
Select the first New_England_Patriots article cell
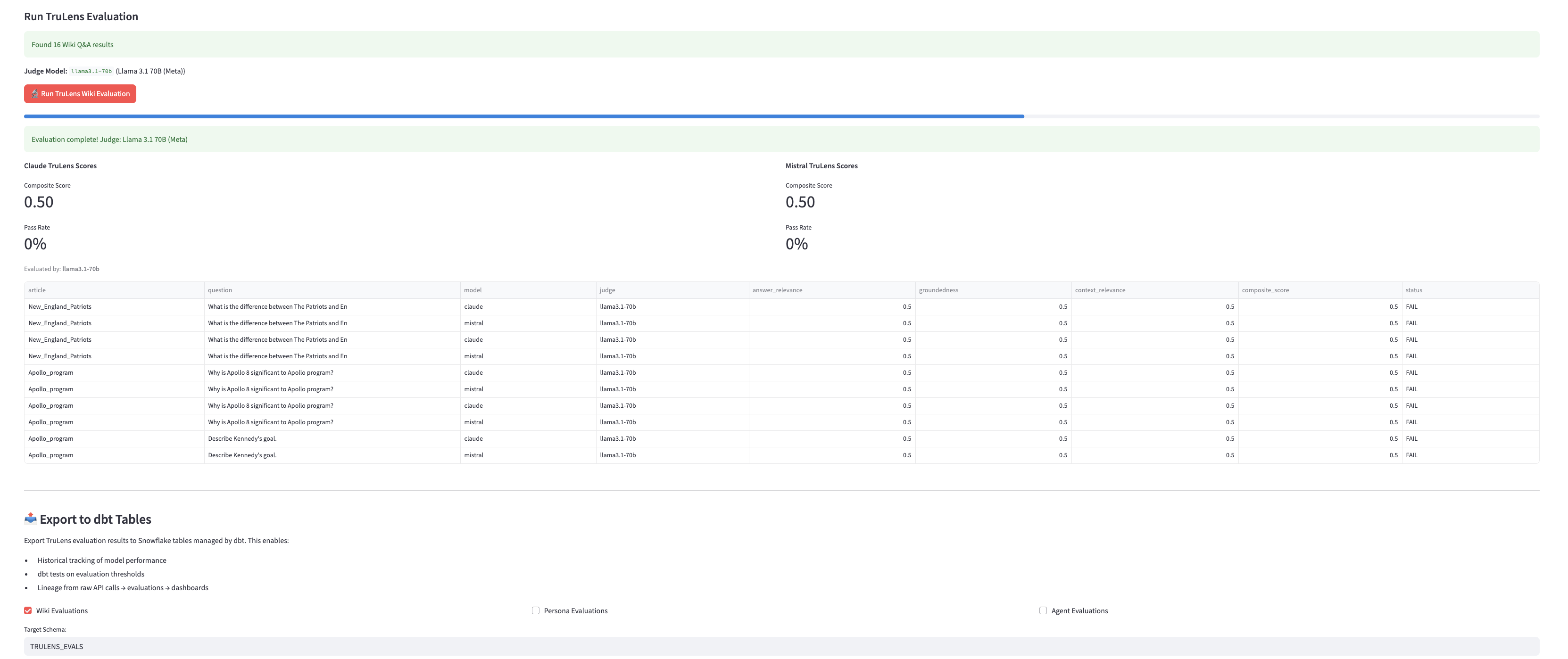59,307
